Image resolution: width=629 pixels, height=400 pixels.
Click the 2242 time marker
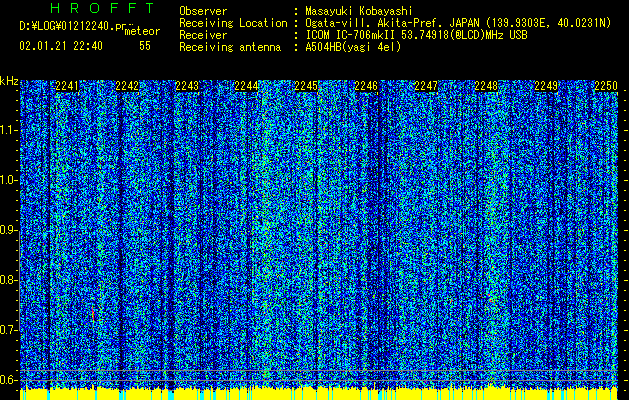tap(127, 86)
